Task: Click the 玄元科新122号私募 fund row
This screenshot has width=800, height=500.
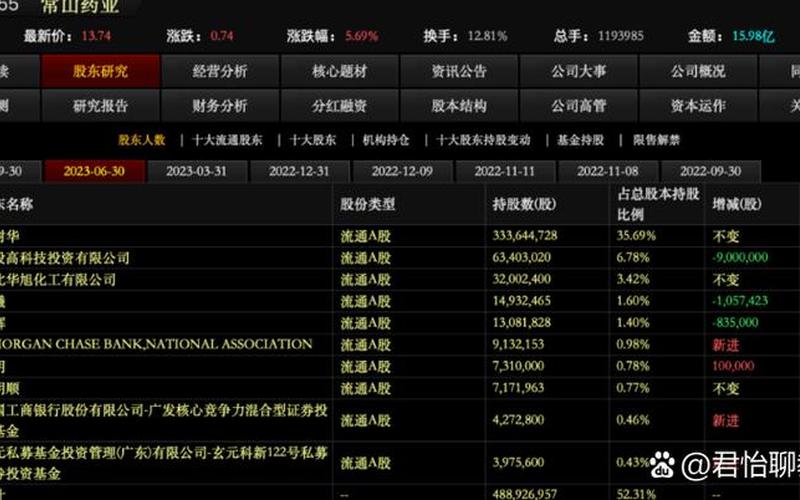Action: click(166, 463)
